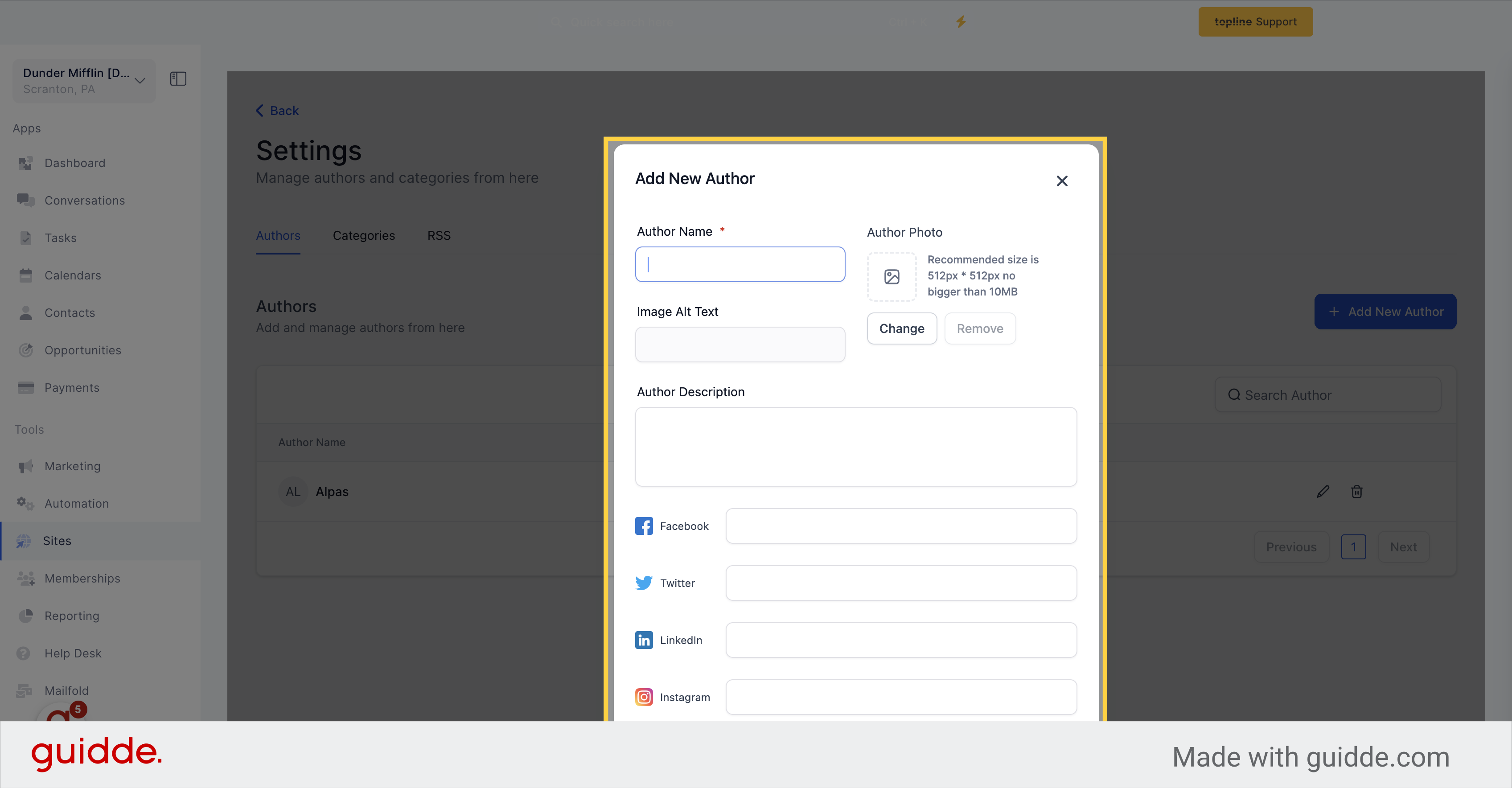Click the Change photo button
1512x788 pixels.
coord(902,328)
